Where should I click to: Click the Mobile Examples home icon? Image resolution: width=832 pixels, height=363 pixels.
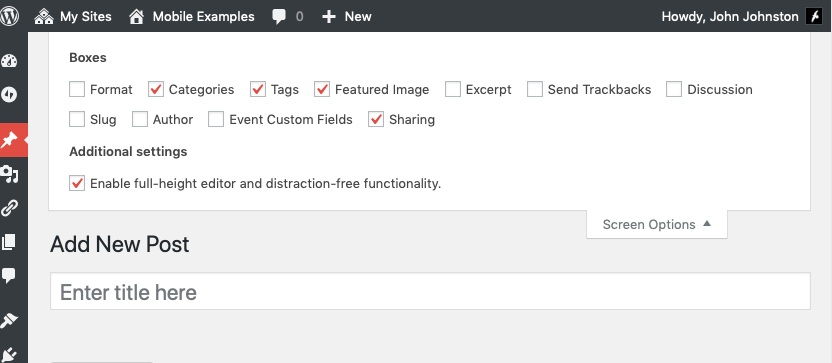[136, 16]
